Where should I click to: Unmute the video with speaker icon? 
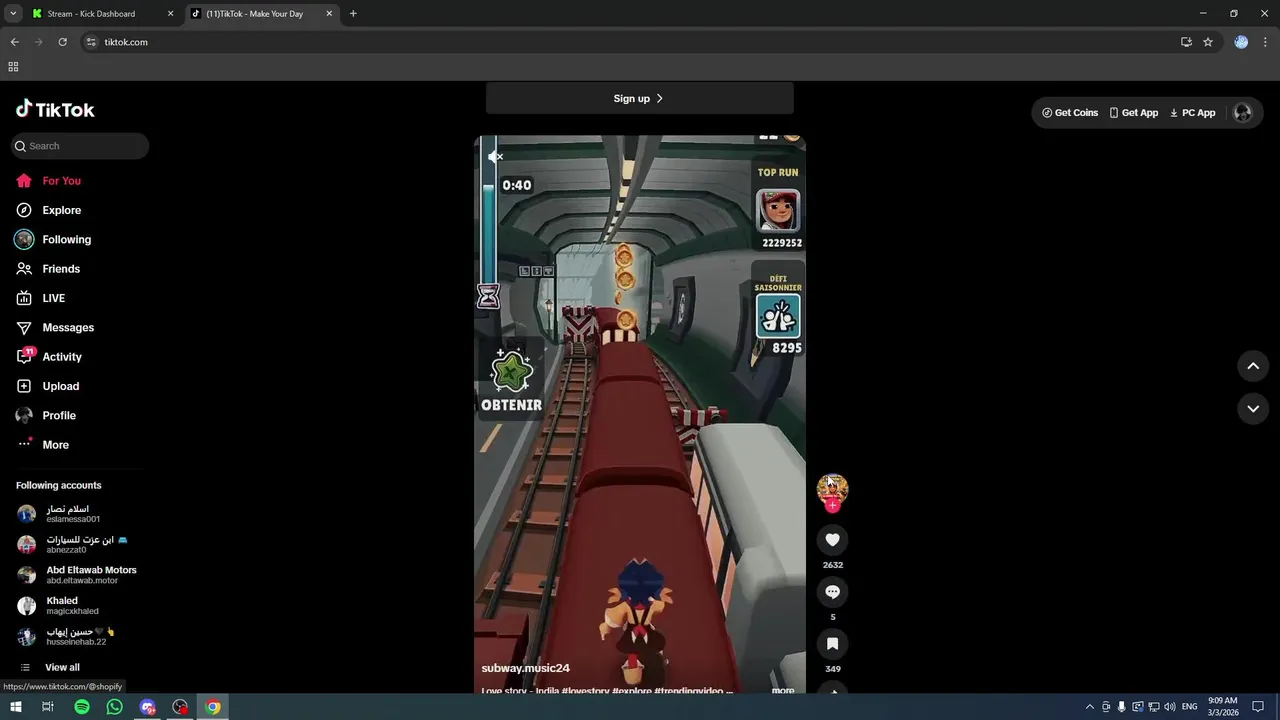click(495, 157)
